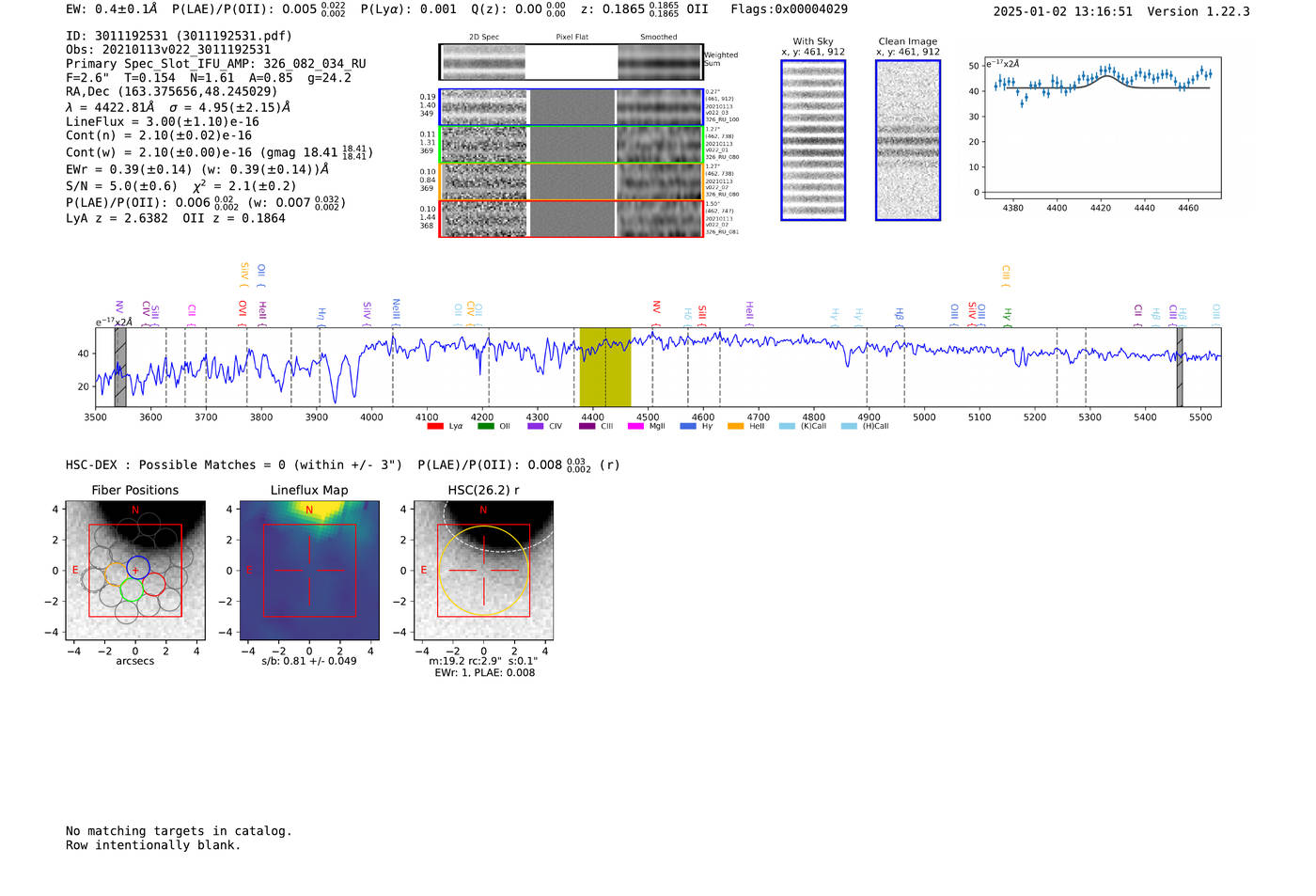This screenshot has width=1316, height=896.
Task: Click the yellow aperture circle in the HSC image
Action: tap(483, 571)
